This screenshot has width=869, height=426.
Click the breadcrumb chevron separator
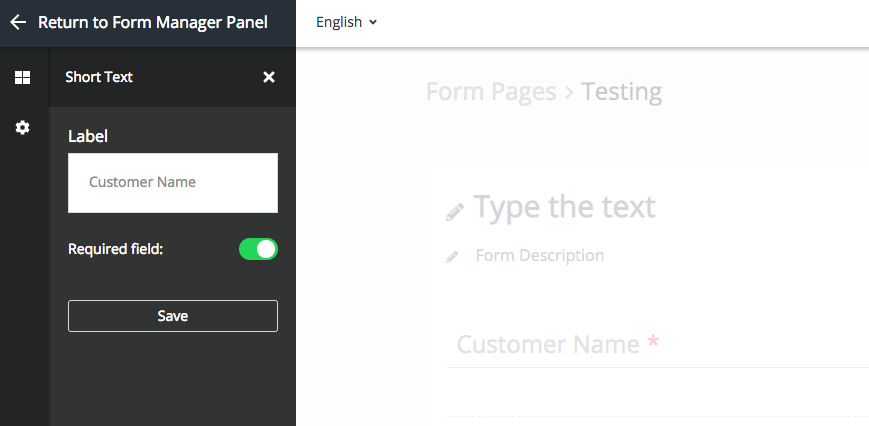click(569, 93)
